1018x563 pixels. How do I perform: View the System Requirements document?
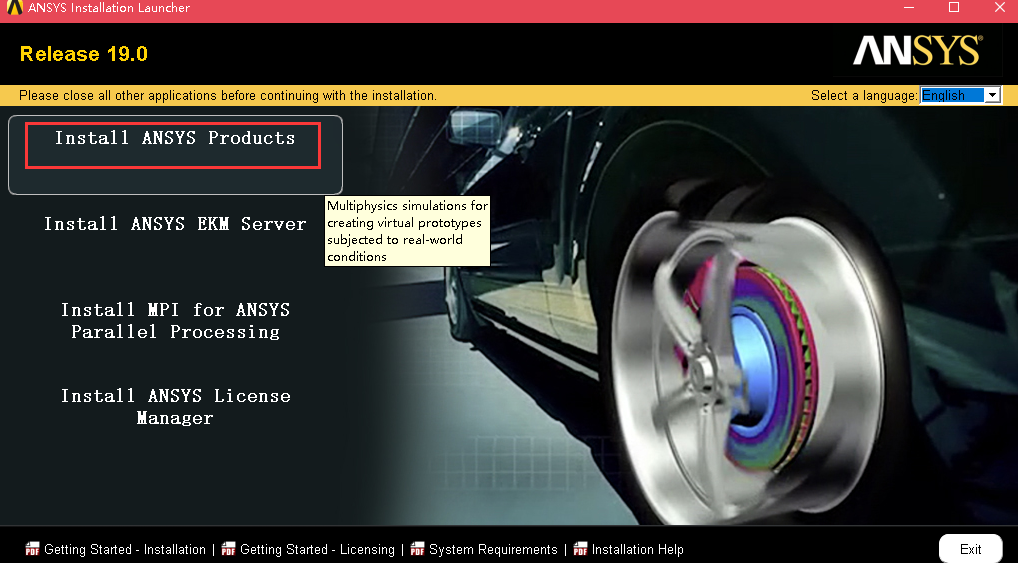[x=493, y=549]
